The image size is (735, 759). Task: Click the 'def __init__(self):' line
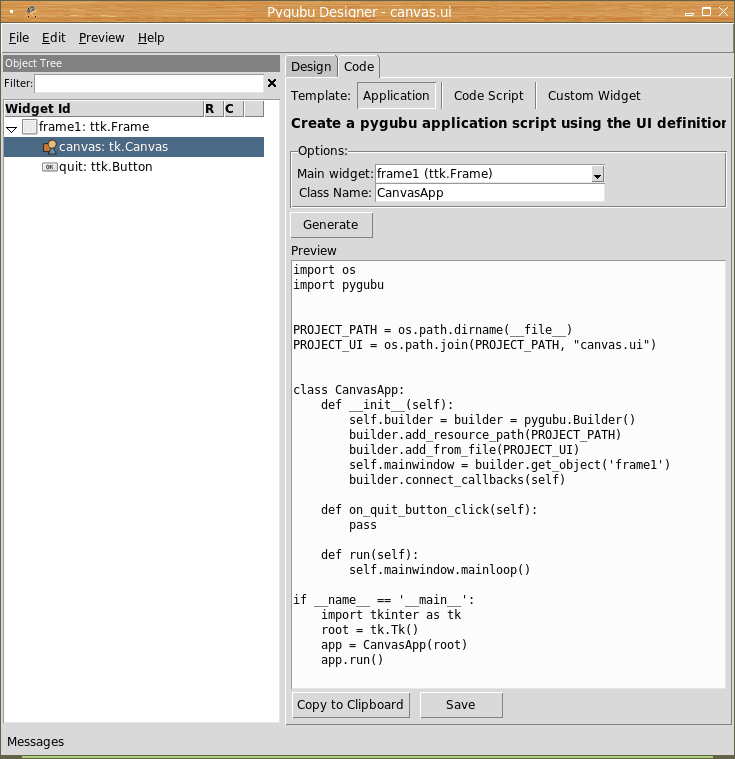(x=387, y=405)
